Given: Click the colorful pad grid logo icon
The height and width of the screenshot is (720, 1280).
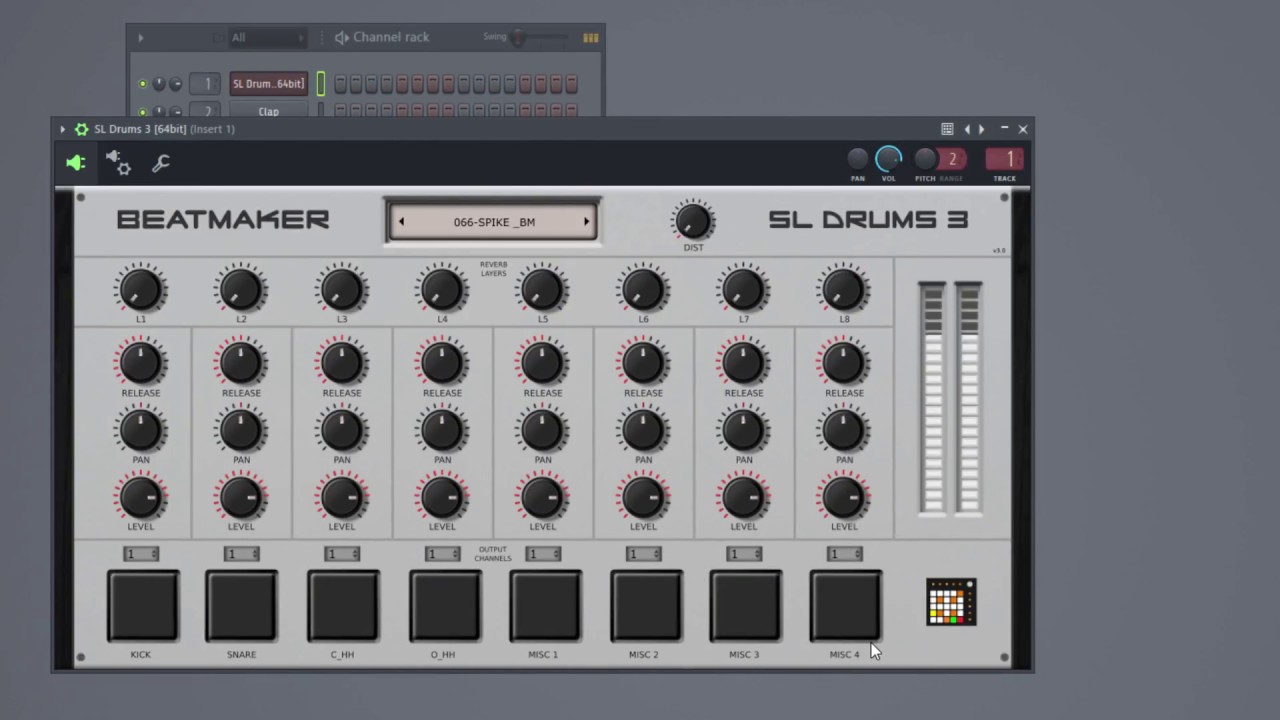Looking at the screenshot, I should point(951,602).
